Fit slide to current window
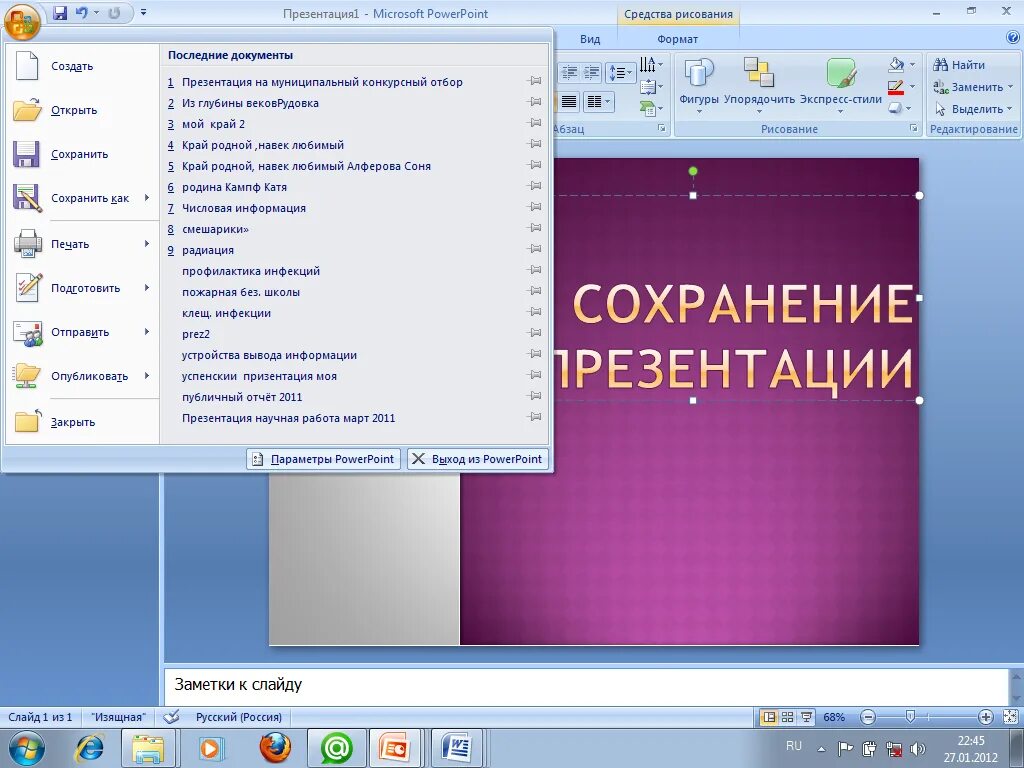 click(x=1010, y=717)
